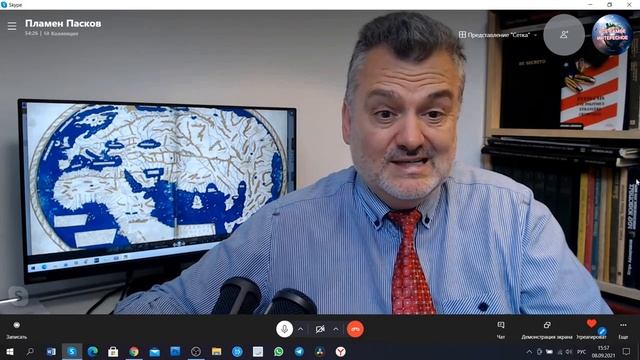Open the reactions heart button

click(x=591, y=330)
